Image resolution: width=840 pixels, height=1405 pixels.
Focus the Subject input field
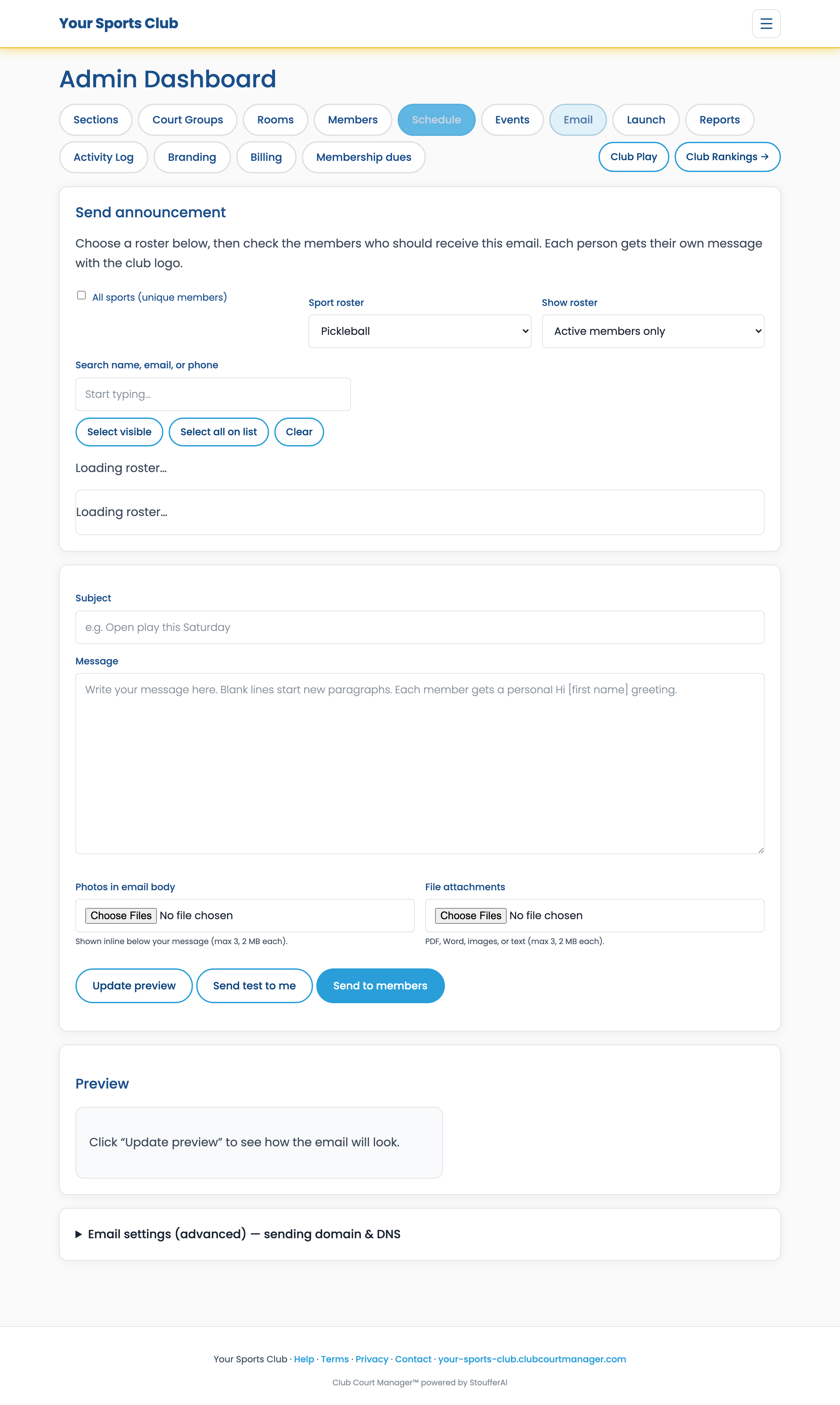point(419,627)
